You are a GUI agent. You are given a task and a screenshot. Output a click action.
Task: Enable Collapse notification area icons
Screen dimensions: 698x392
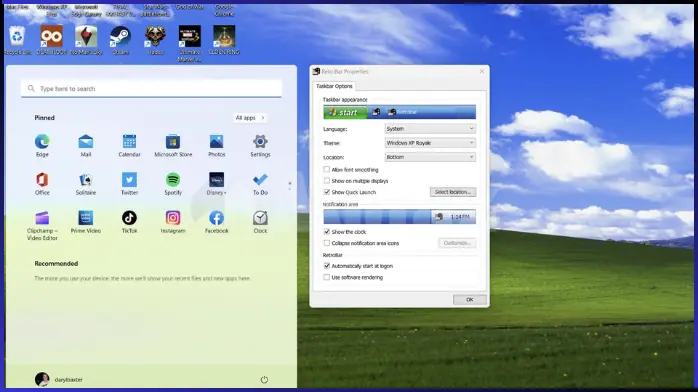click(x=327, y=243)
